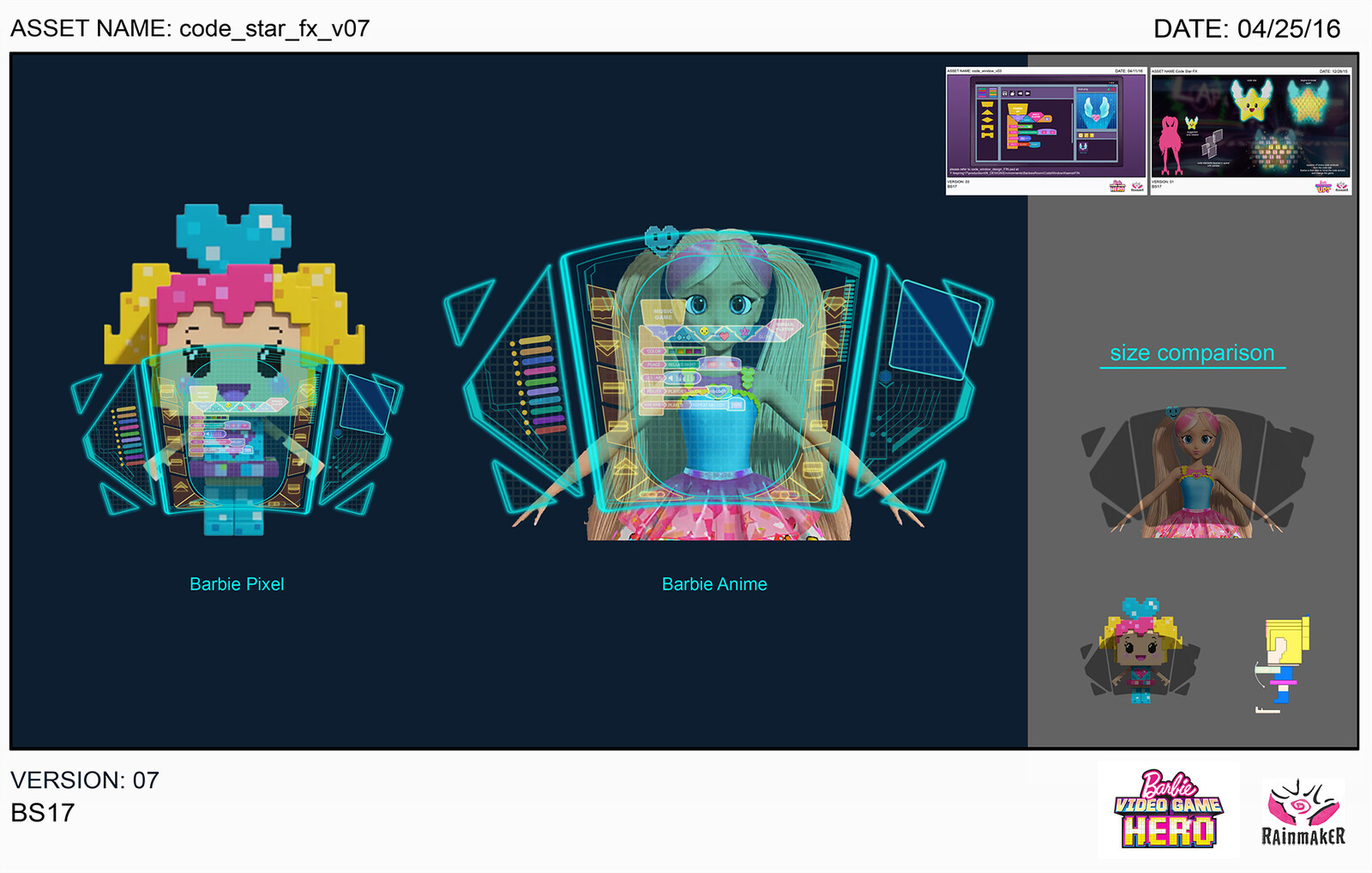Viewport: 1372px width, 873px height.
Task: Click the Rainmaker studio logo
Action: [x=1303, y=813]
